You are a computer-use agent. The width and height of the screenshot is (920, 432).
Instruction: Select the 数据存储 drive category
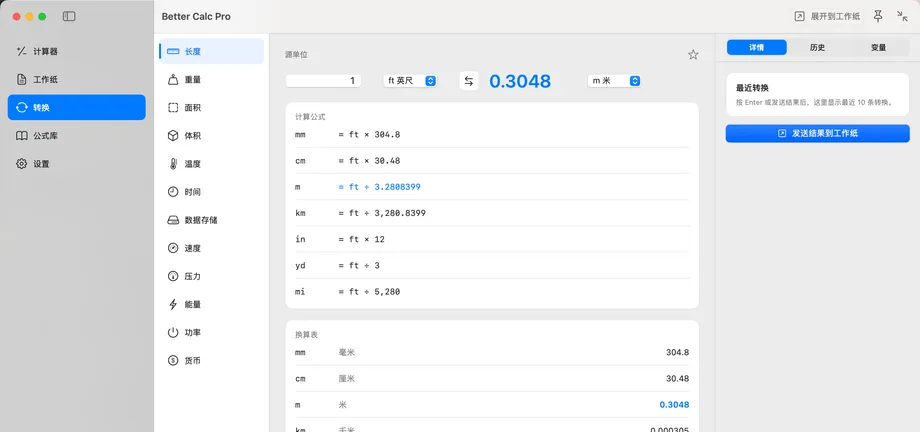tap(211, 220)
